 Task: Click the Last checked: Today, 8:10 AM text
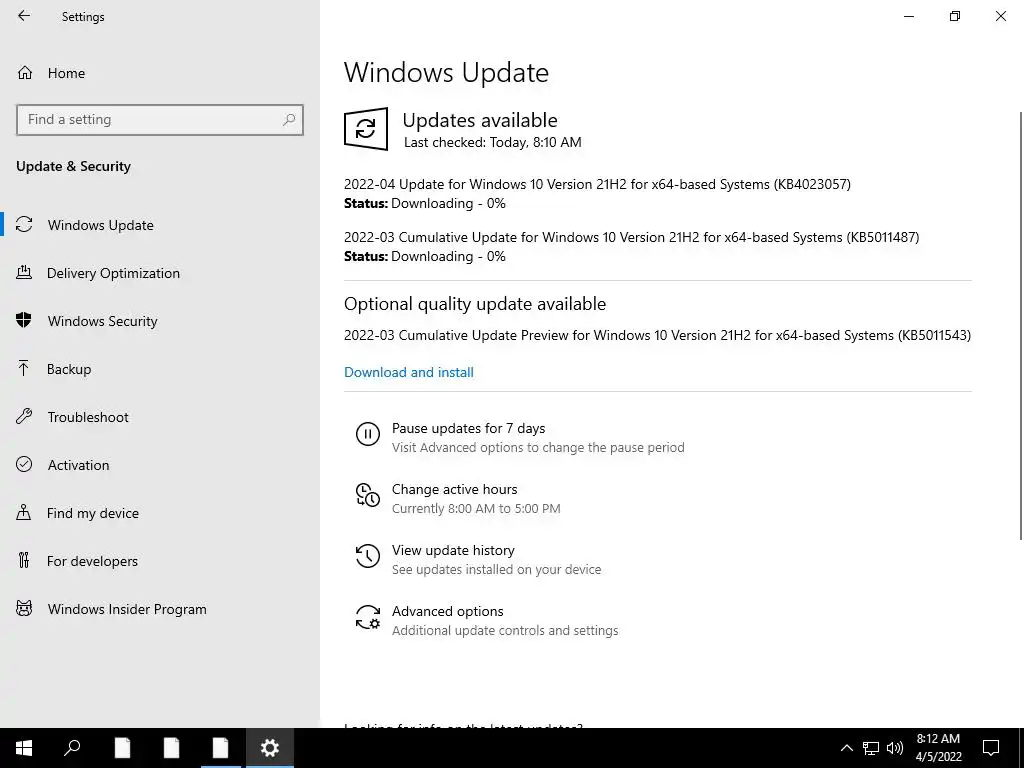492,142
